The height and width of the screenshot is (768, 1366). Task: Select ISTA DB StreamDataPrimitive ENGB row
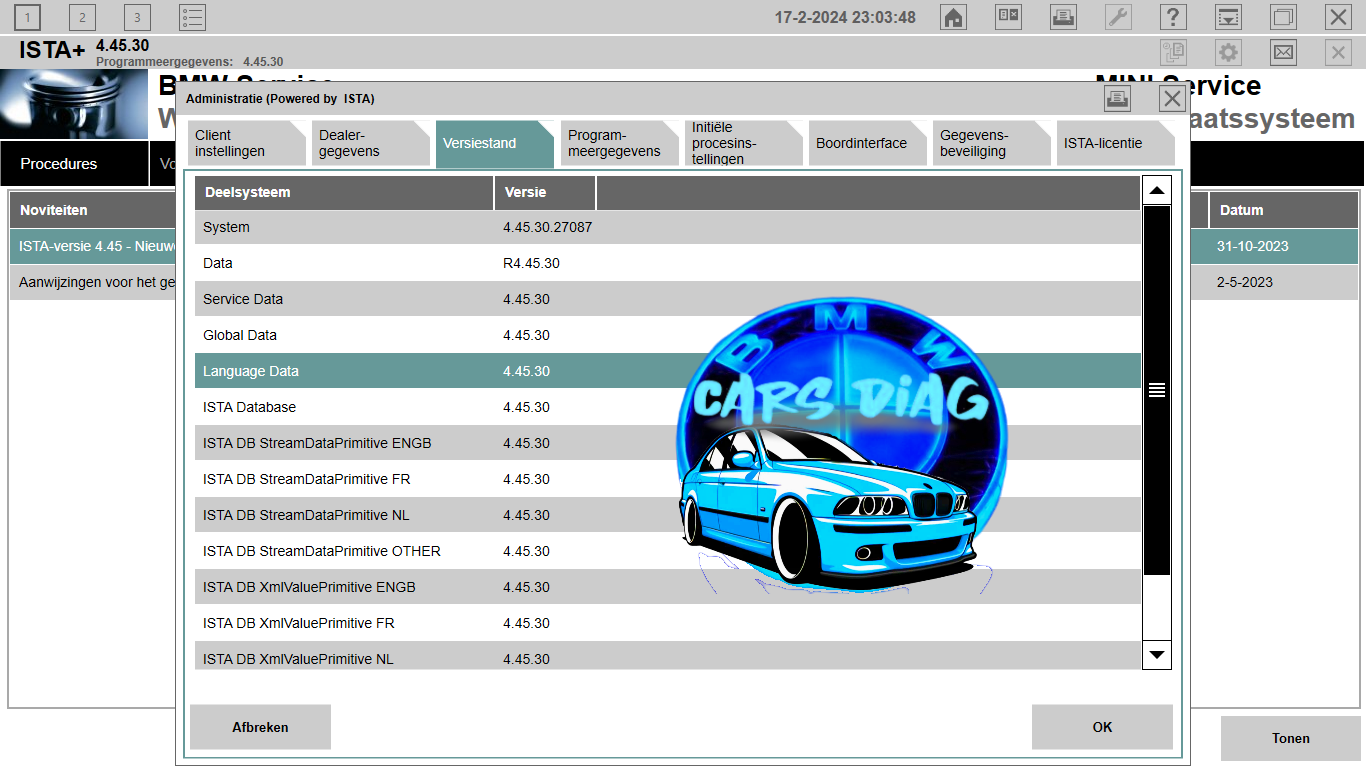tap(668, 443)
